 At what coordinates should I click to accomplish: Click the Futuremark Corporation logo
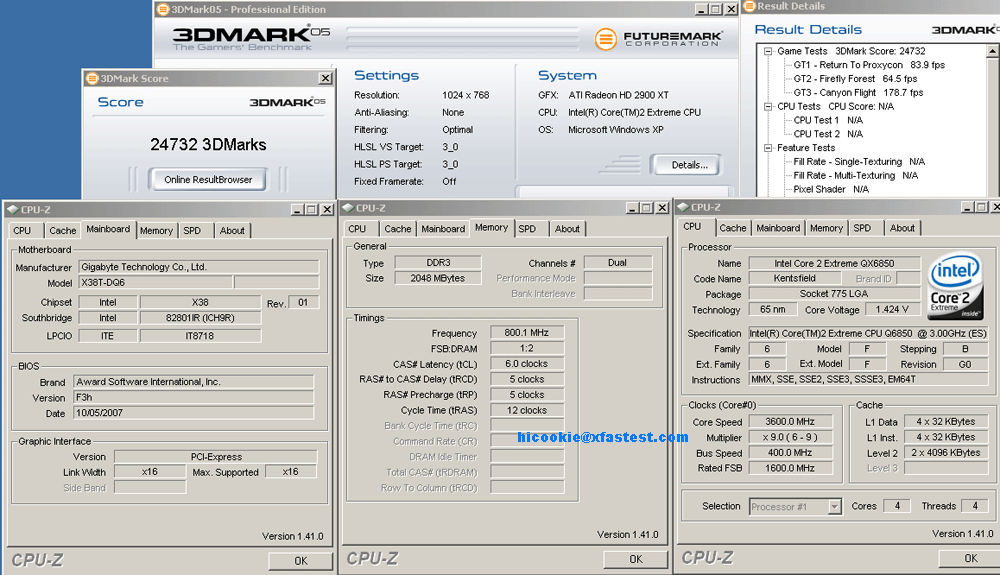coord(659,39)
